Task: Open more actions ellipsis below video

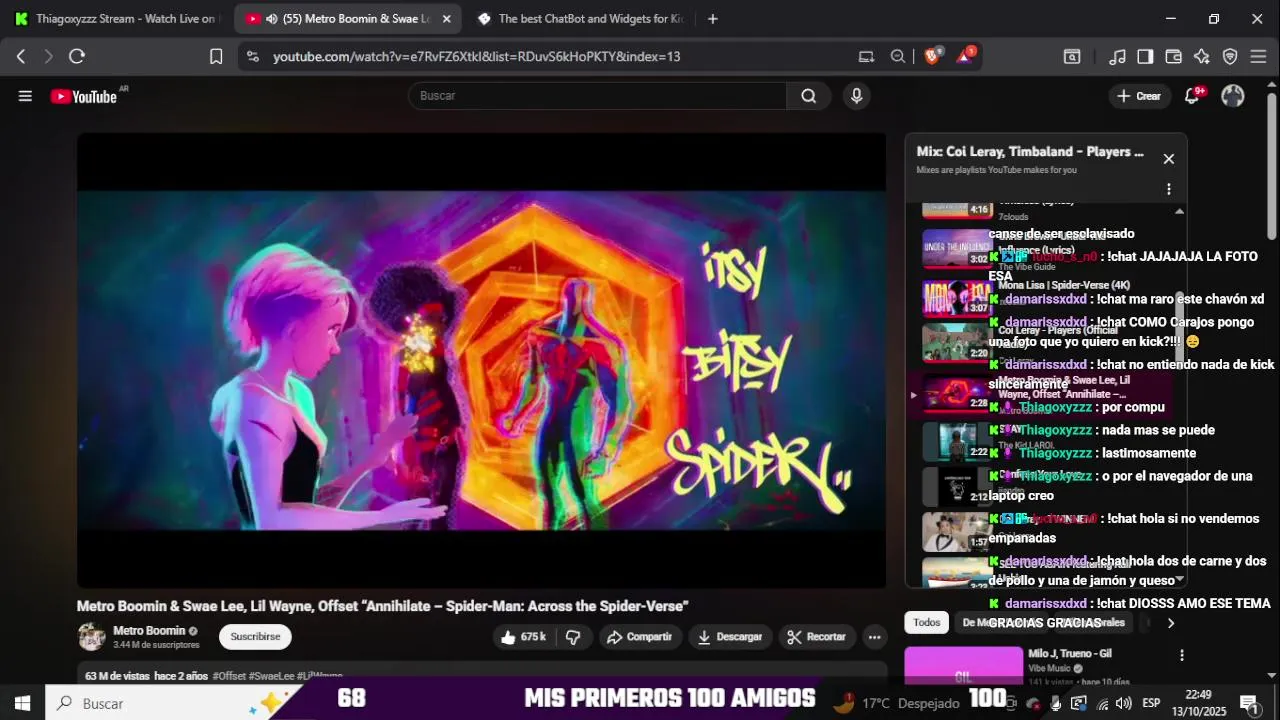Action: [874, 637]
